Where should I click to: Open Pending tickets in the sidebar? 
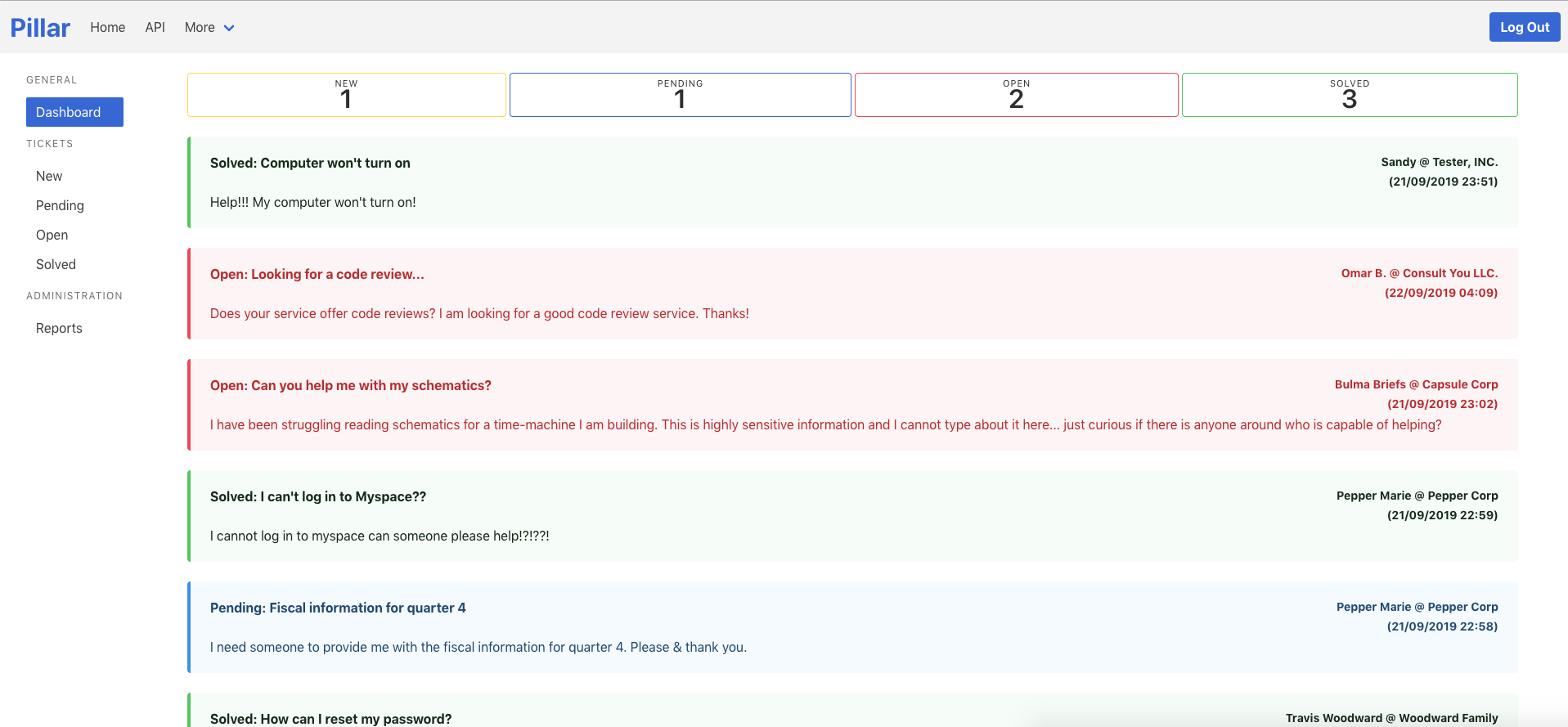[x=60, y=205]
